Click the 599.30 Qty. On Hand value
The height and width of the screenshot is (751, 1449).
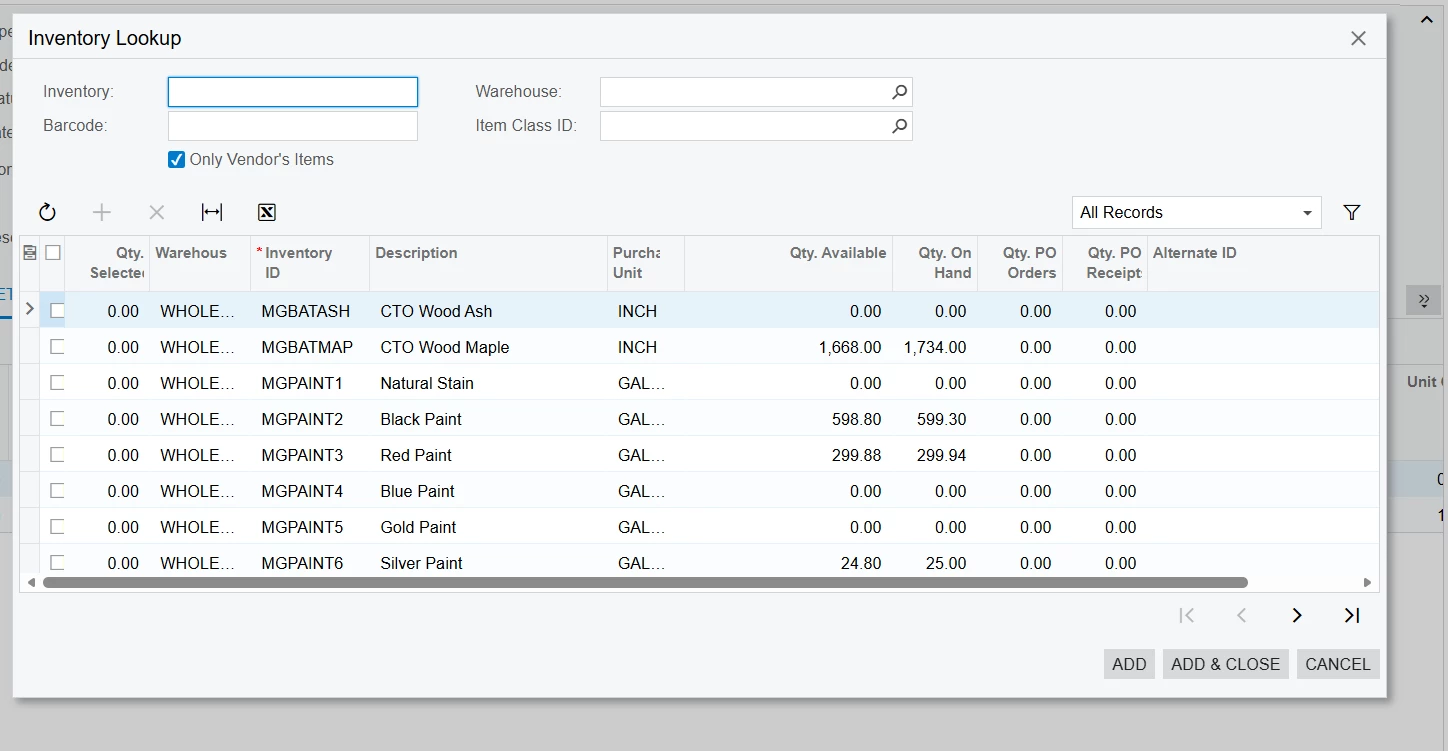pyautogui.click(x=941, y=419)
